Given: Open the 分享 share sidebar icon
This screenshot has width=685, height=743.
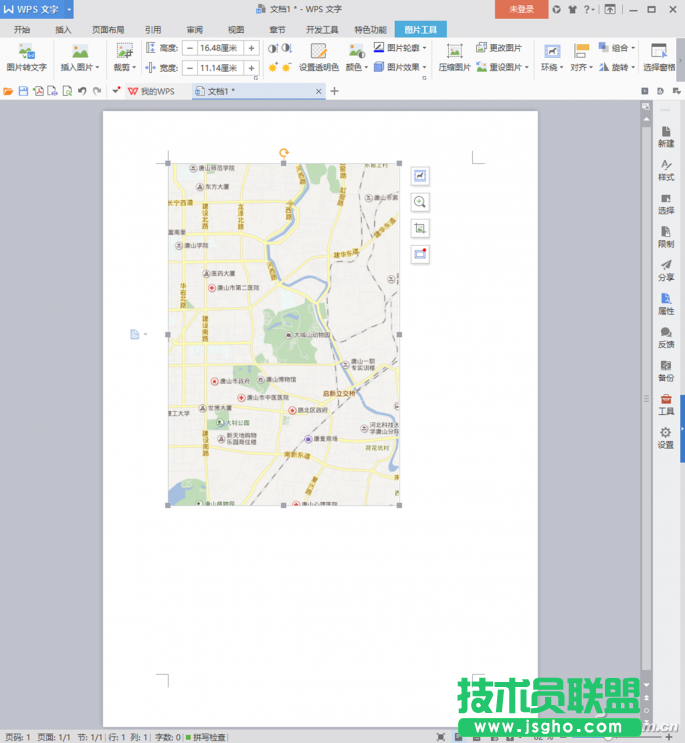Looking at the screenshot, I should tap(666, 269).
